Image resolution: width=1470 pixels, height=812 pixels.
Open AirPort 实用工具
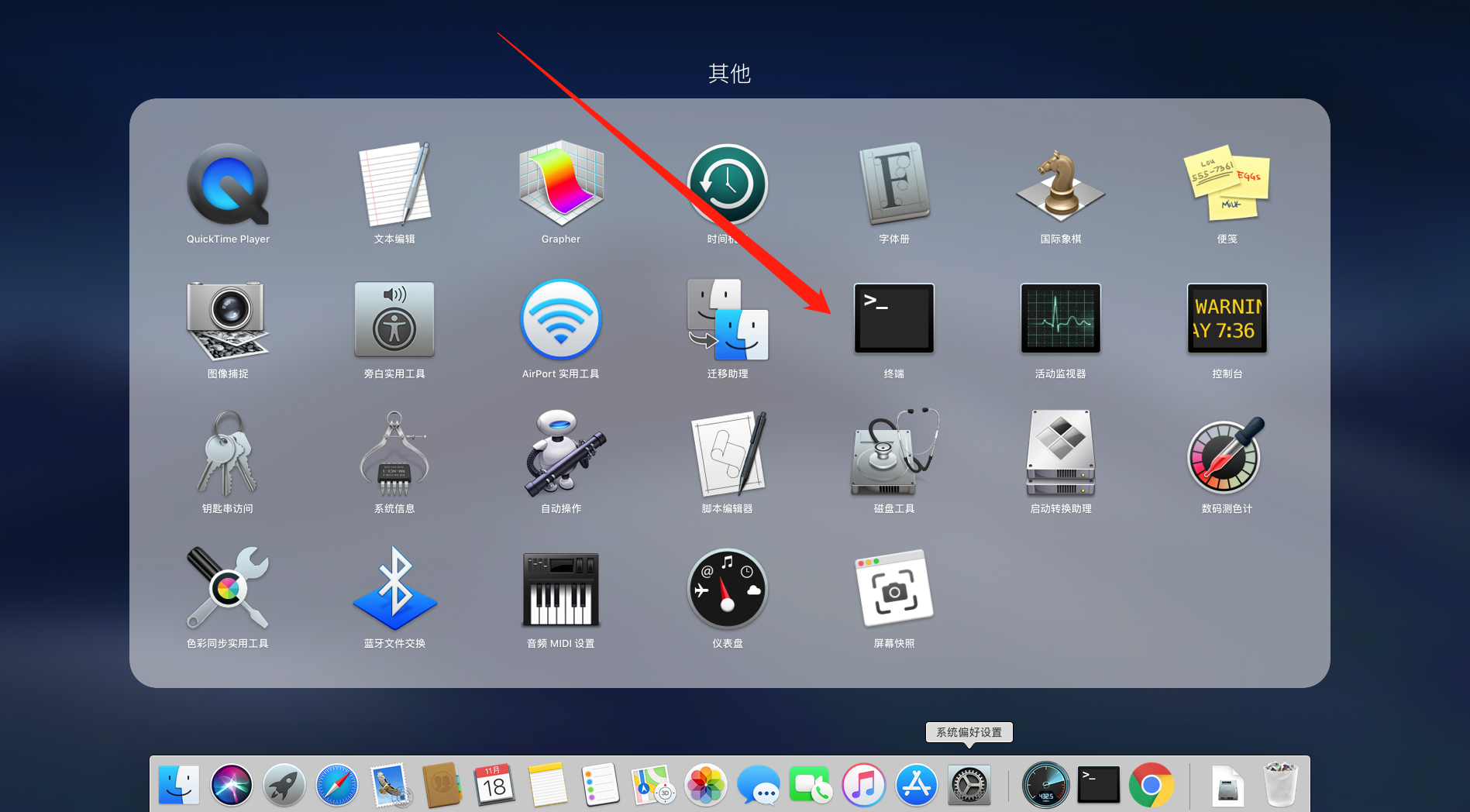[561, 319]
